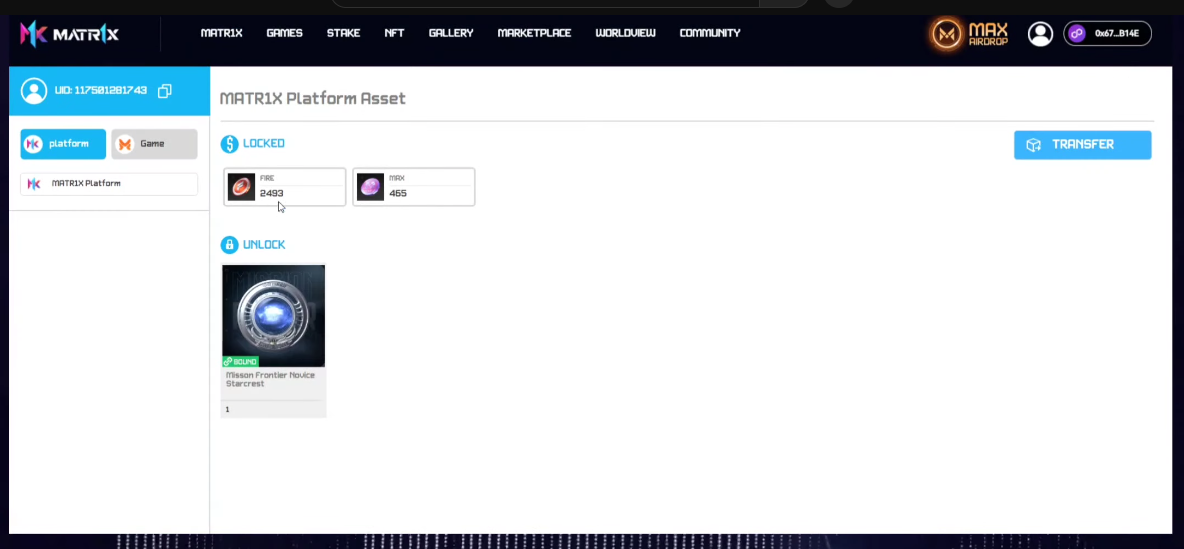Click the FIRE token icon

pos(242,187)
